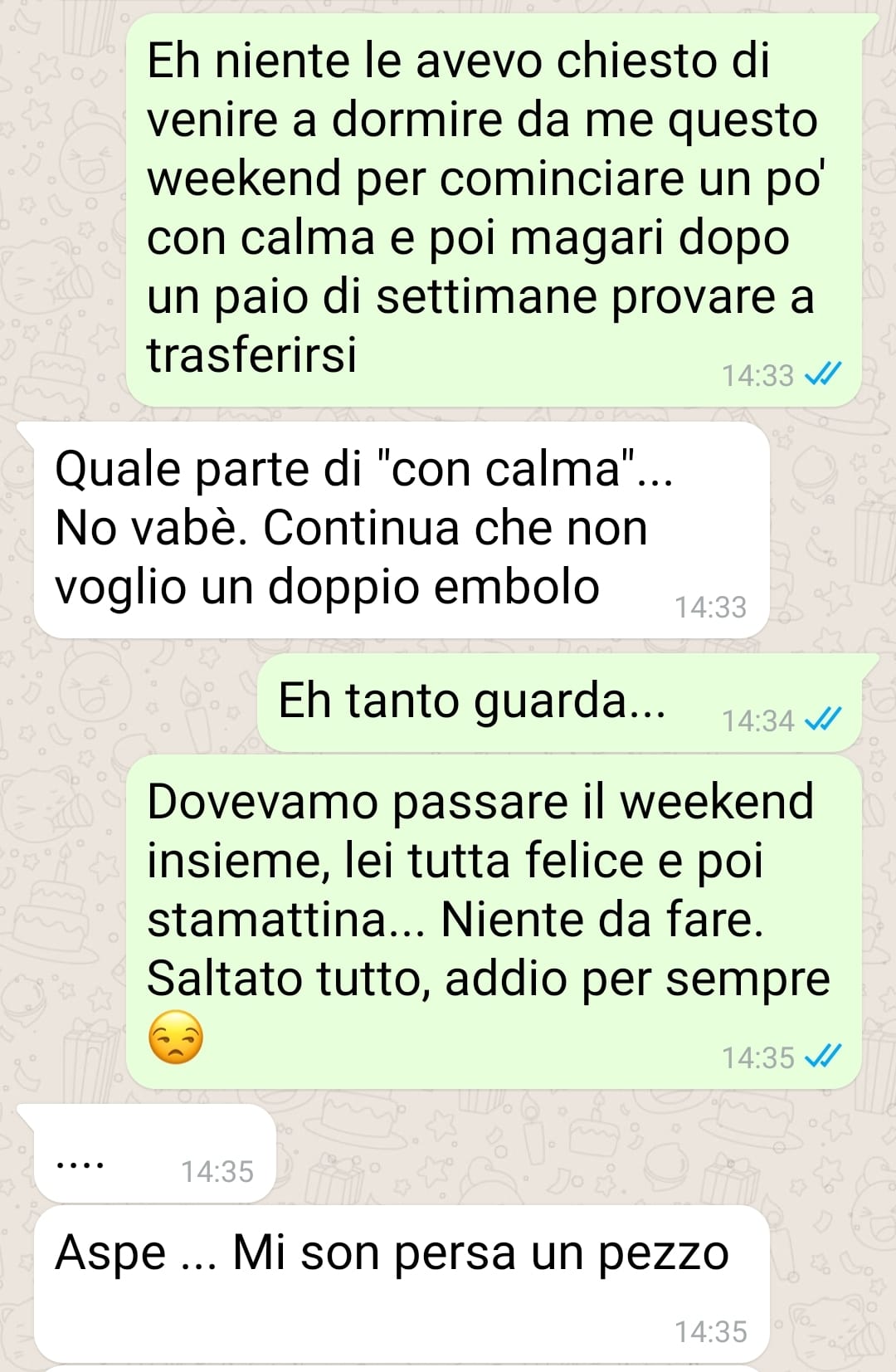Viewport: 896px width, 1372px height.
Task: Tap the word 'trasferirsi' in first message
Action: click(x=252, y=354)
